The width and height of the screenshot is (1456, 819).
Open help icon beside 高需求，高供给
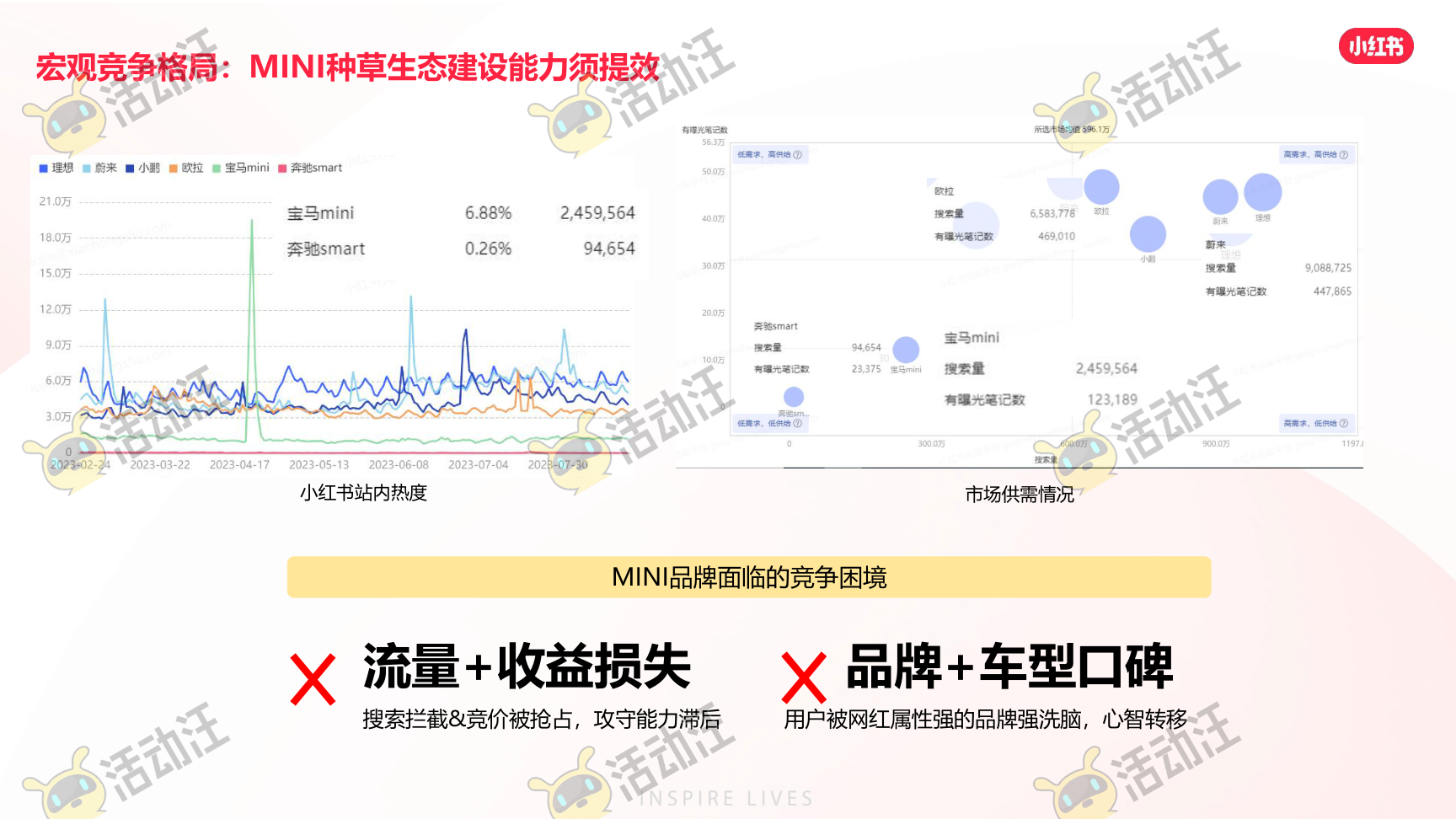click(1343, 155)
